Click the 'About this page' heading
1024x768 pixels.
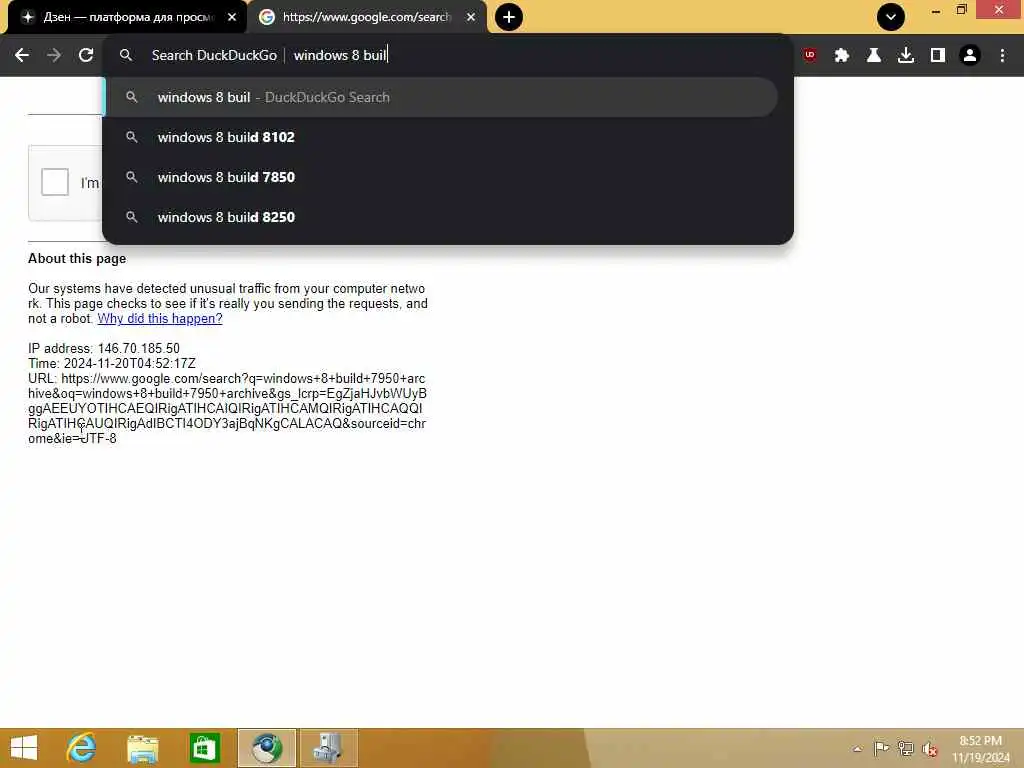(x=77, y=259)
